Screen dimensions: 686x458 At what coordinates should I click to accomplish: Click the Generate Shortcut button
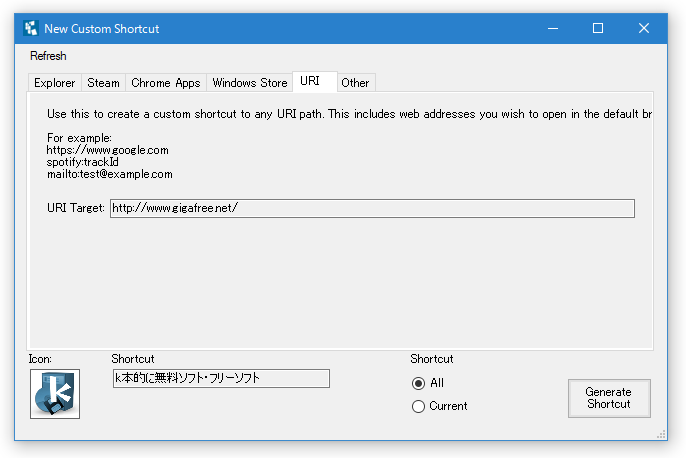pyautogui.click(x=609, y=398)
